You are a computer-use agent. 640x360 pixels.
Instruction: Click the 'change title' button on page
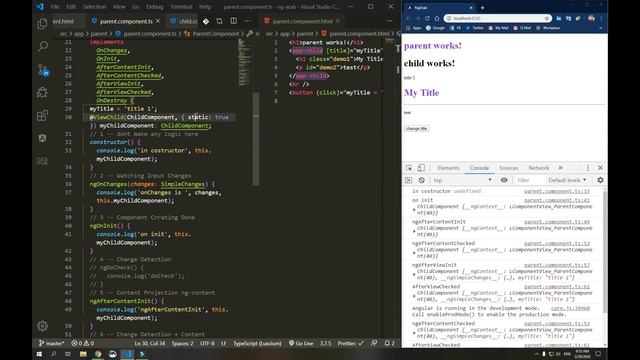click(x=416, y=129)
